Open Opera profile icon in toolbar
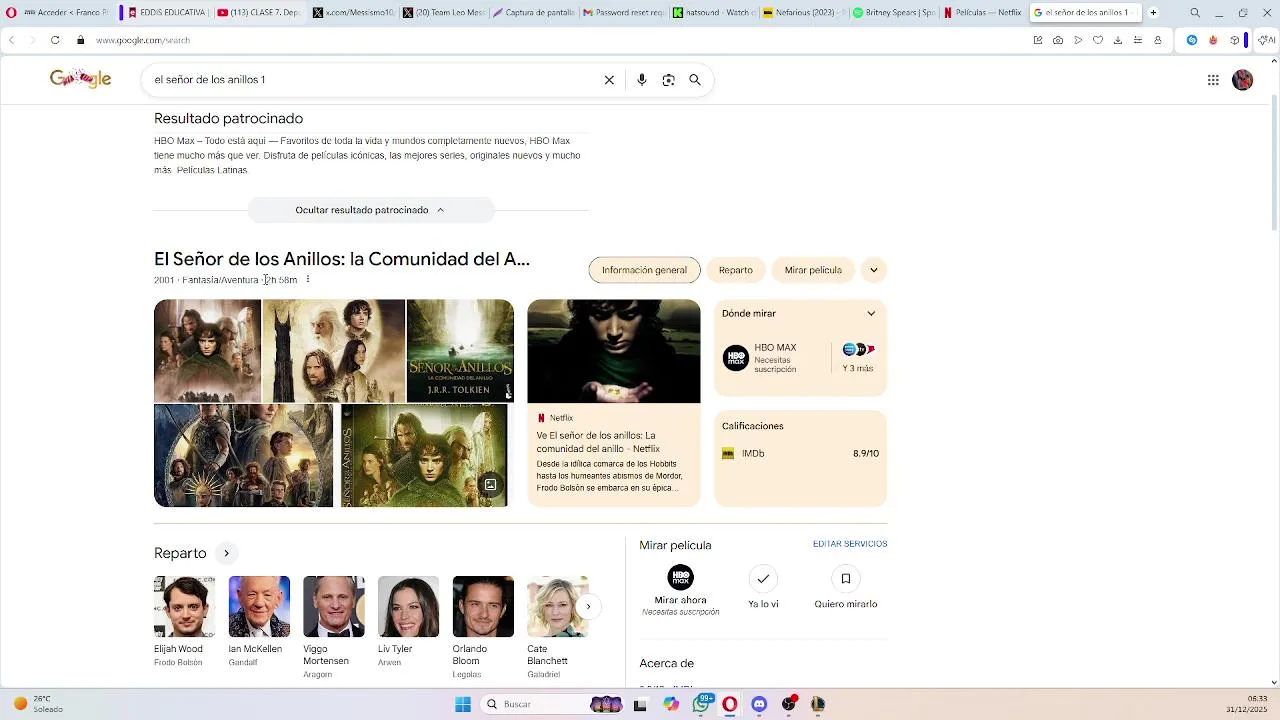 pos(1158,40)
